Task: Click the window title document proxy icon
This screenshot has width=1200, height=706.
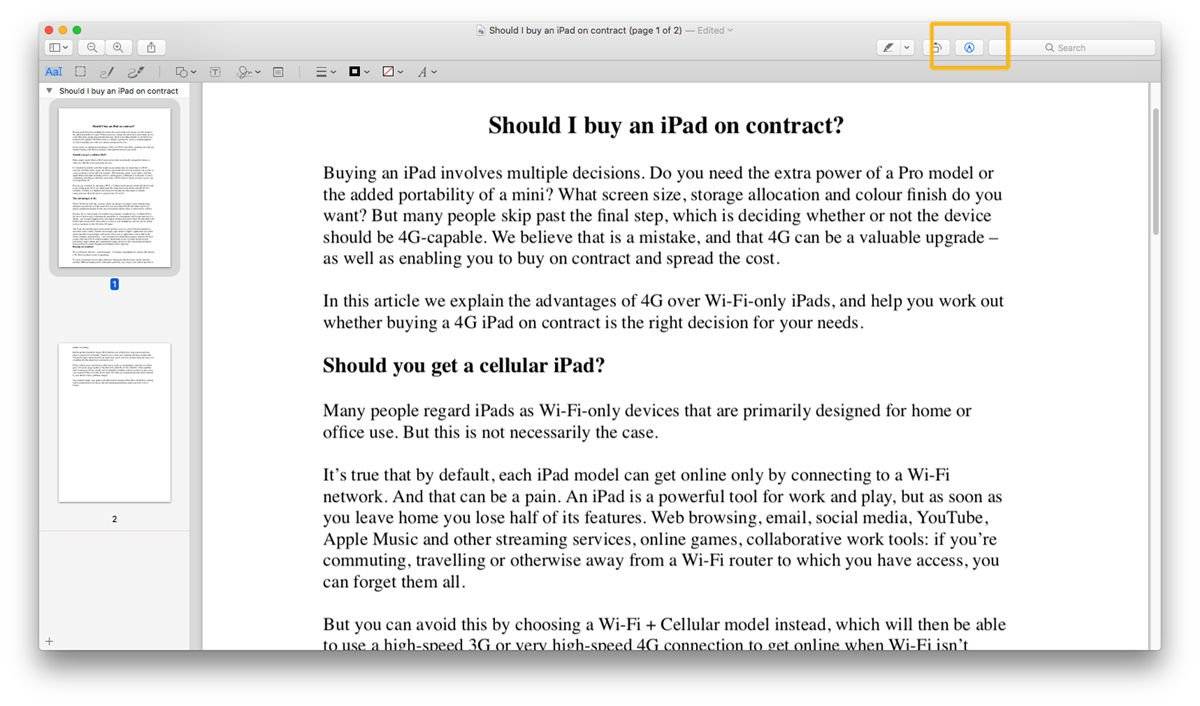Action: (x=481, y=30)
